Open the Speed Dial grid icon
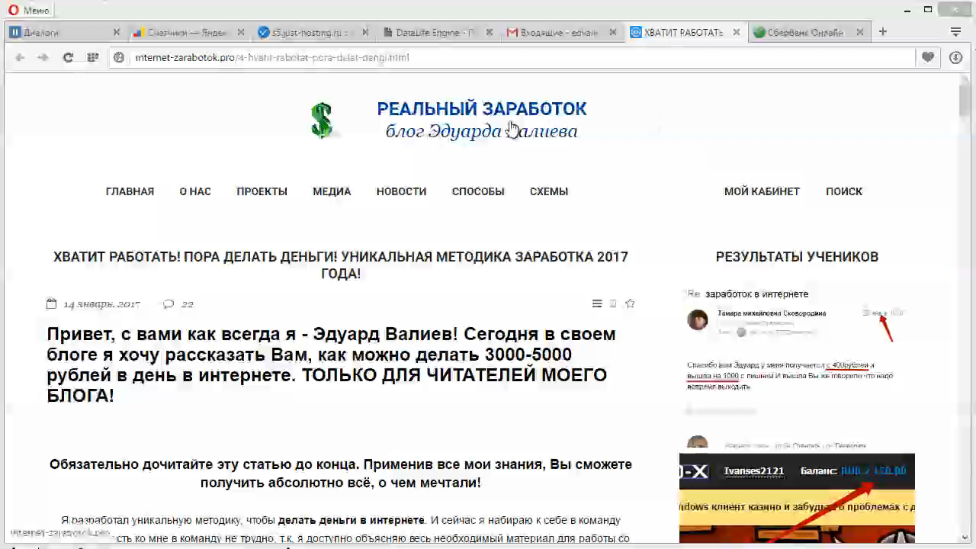 point(93,57)
